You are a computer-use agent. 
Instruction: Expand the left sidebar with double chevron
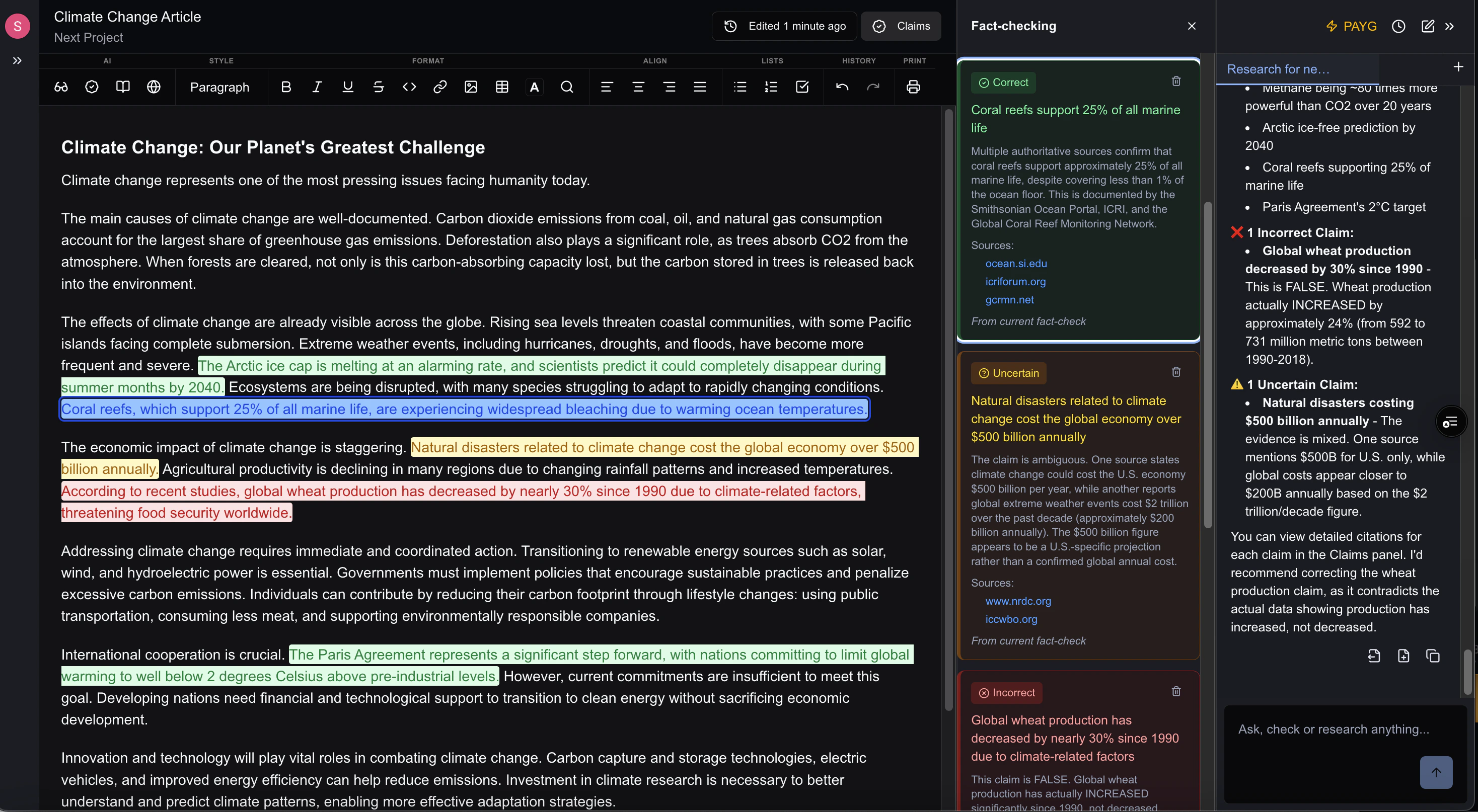17,60
